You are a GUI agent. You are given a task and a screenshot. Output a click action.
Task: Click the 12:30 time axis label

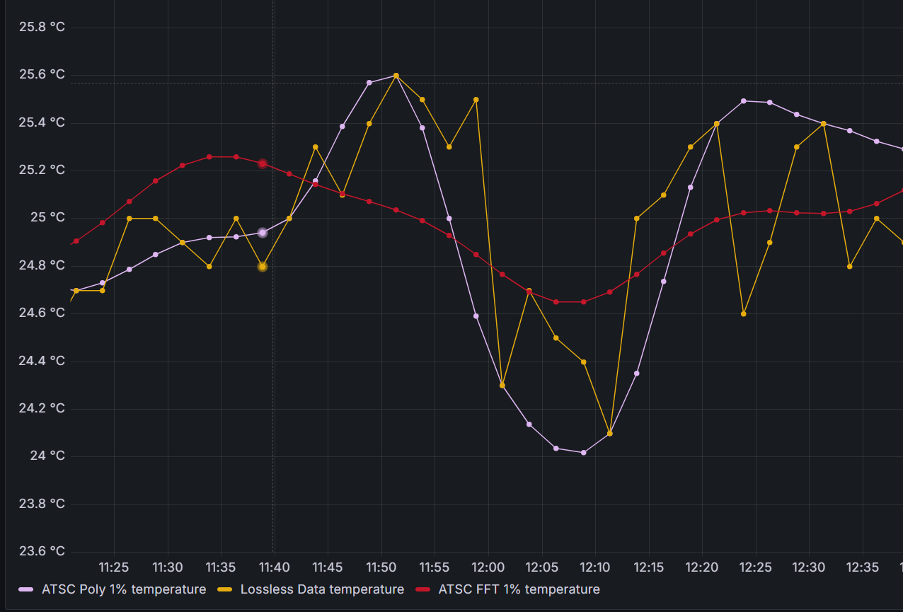click(808, 568)
